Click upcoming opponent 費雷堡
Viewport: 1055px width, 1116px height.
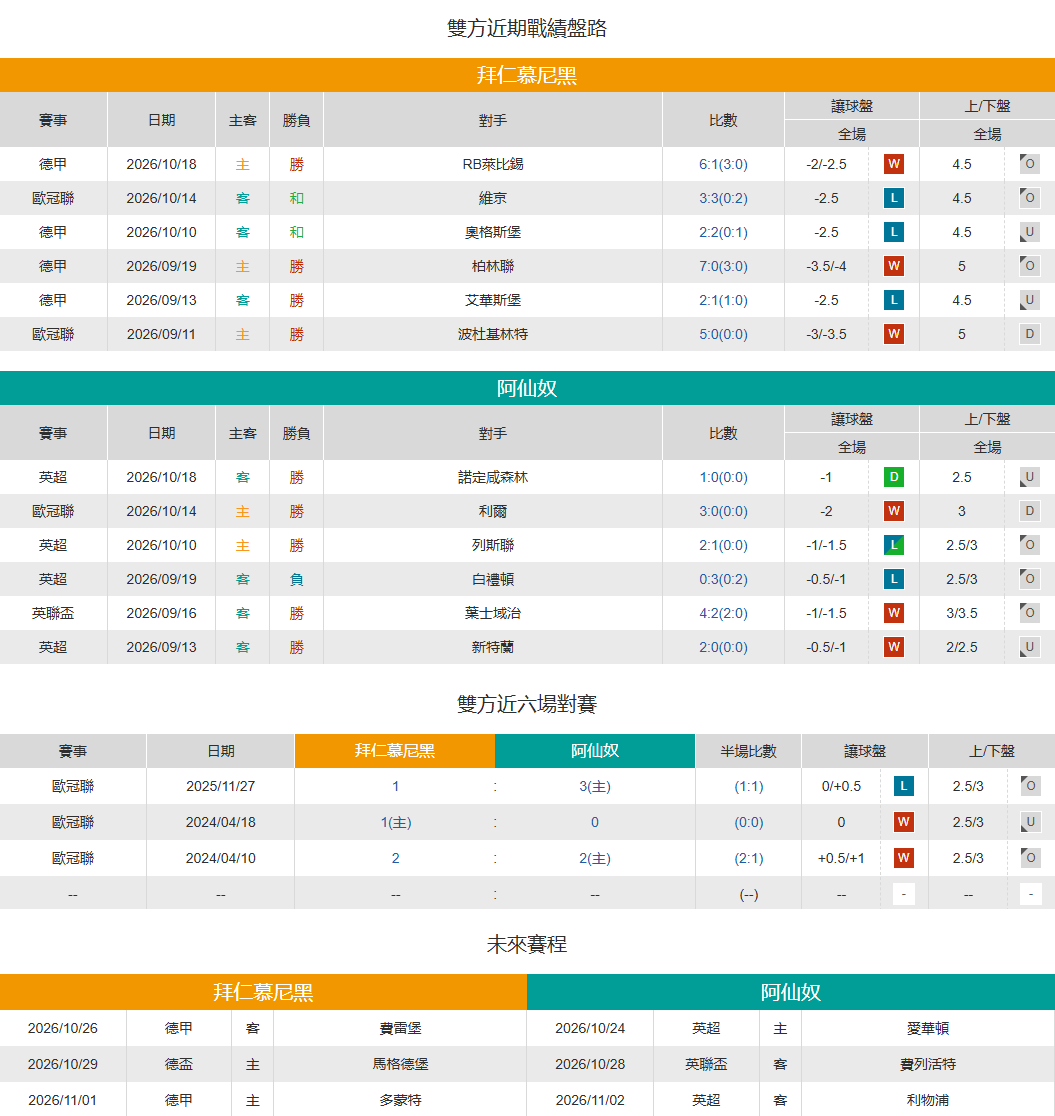400,1028
